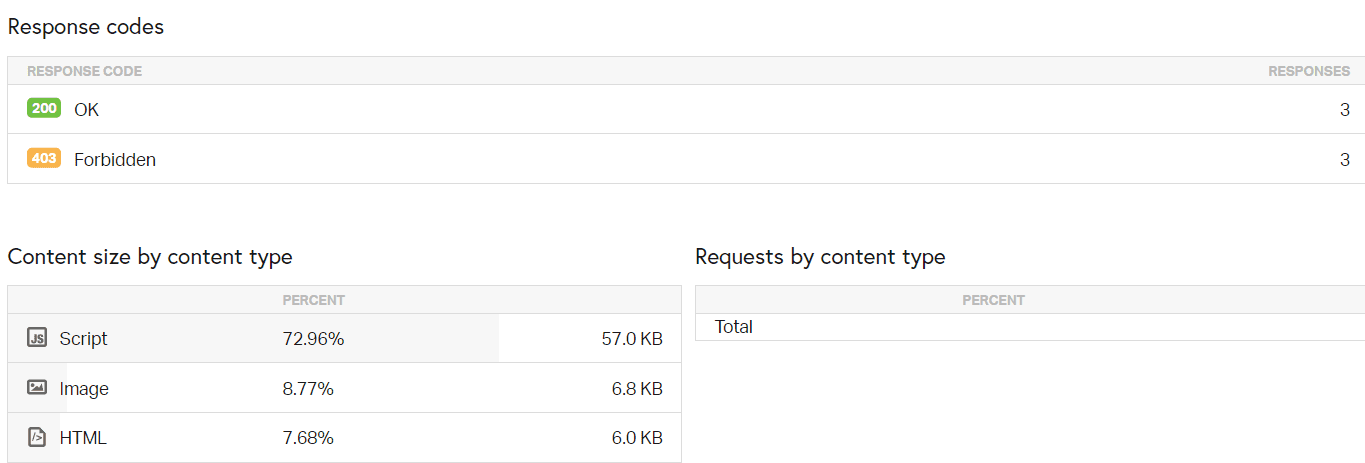Click the RESPONSE CODE column header
The image size is (1365, 463).
tap(84, 72)
